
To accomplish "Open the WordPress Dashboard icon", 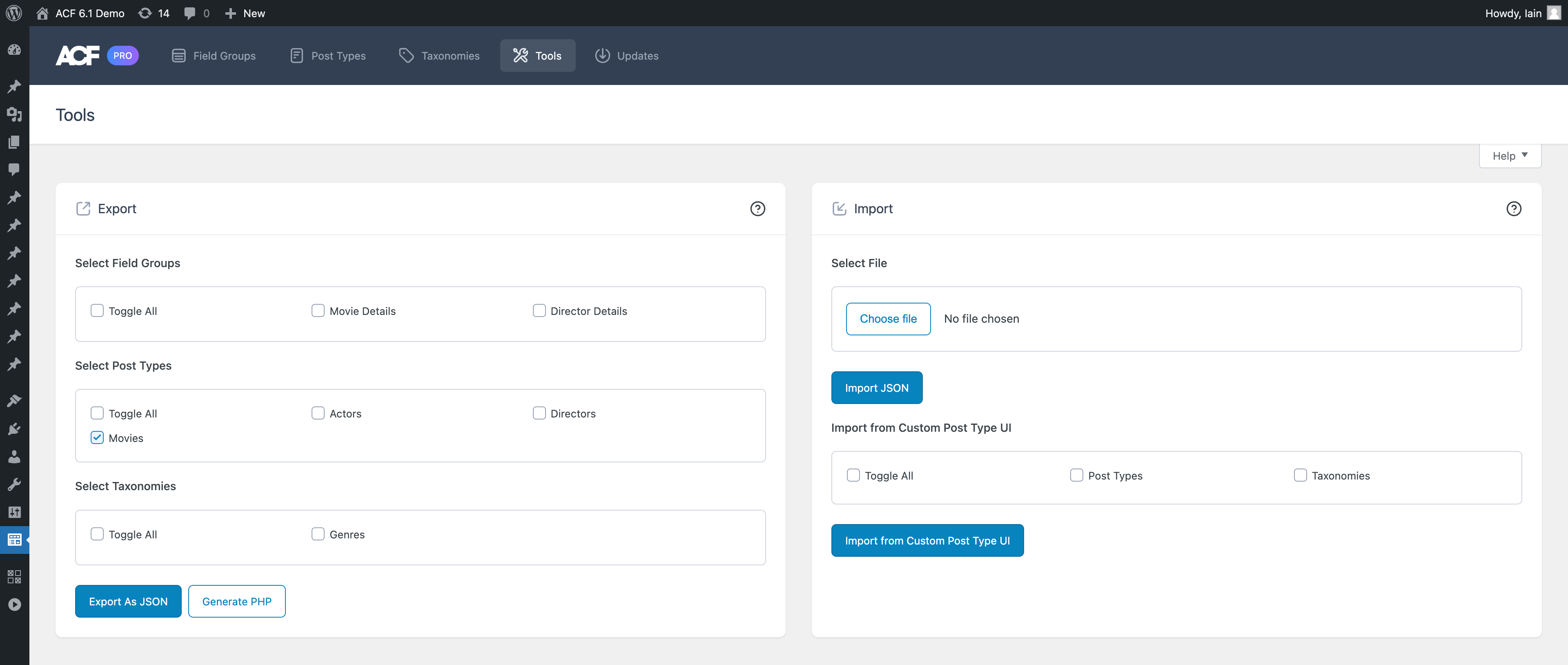I will pos(14,50).
